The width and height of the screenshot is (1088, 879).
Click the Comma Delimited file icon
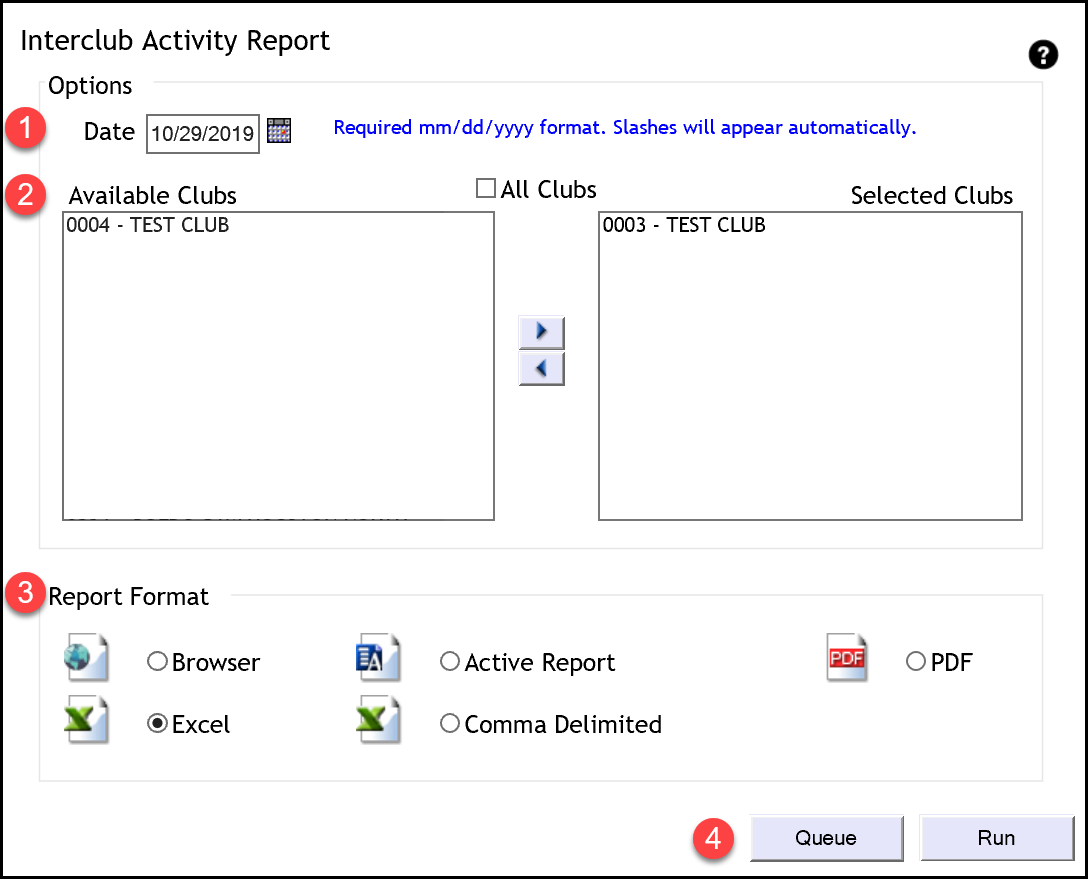pos(378,720)
